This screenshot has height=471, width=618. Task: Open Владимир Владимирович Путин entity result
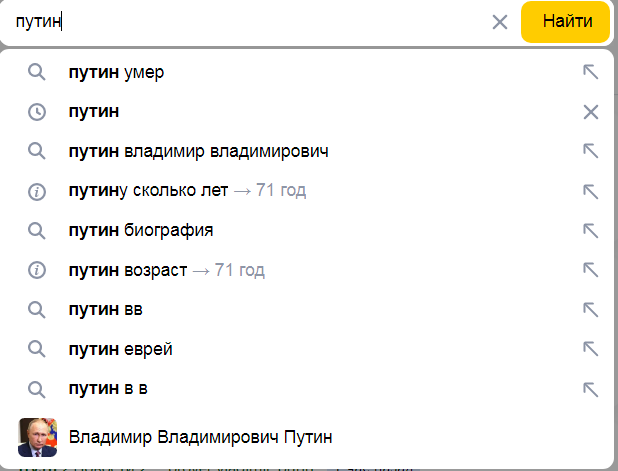click(200, 437)
